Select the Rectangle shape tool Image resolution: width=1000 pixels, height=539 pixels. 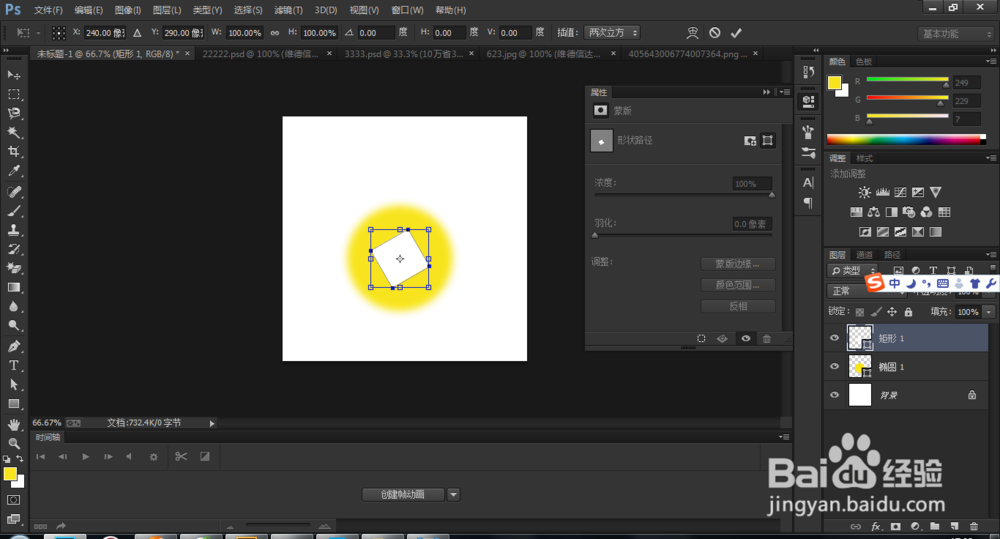13,404
